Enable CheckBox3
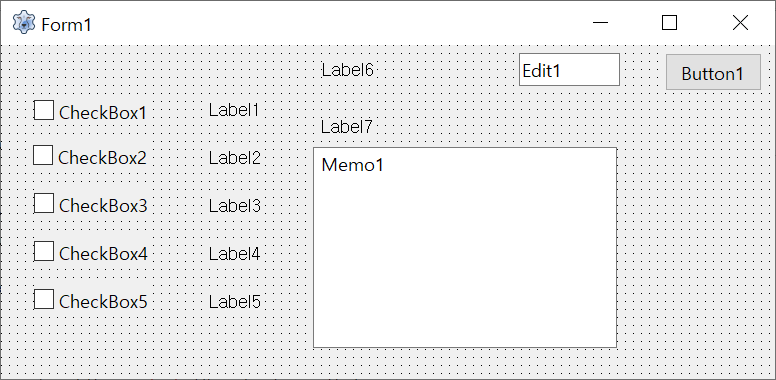The height and width of the screenshot is (380, 776). [x=44, y=203]
